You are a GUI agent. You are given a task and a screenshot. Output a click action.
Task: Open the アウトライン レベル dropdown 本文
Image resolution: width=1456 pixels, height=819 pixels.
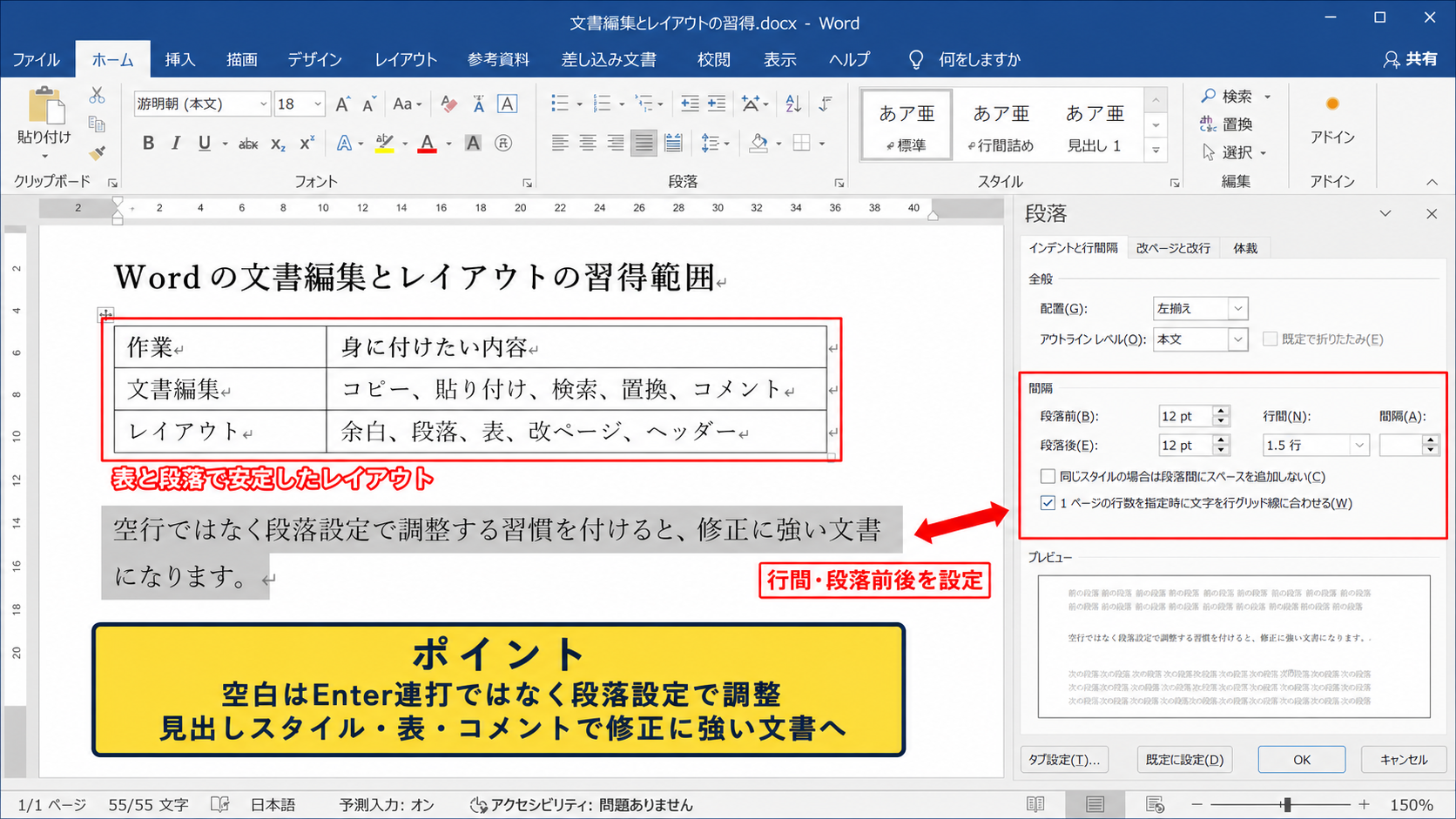point(1237,339)
